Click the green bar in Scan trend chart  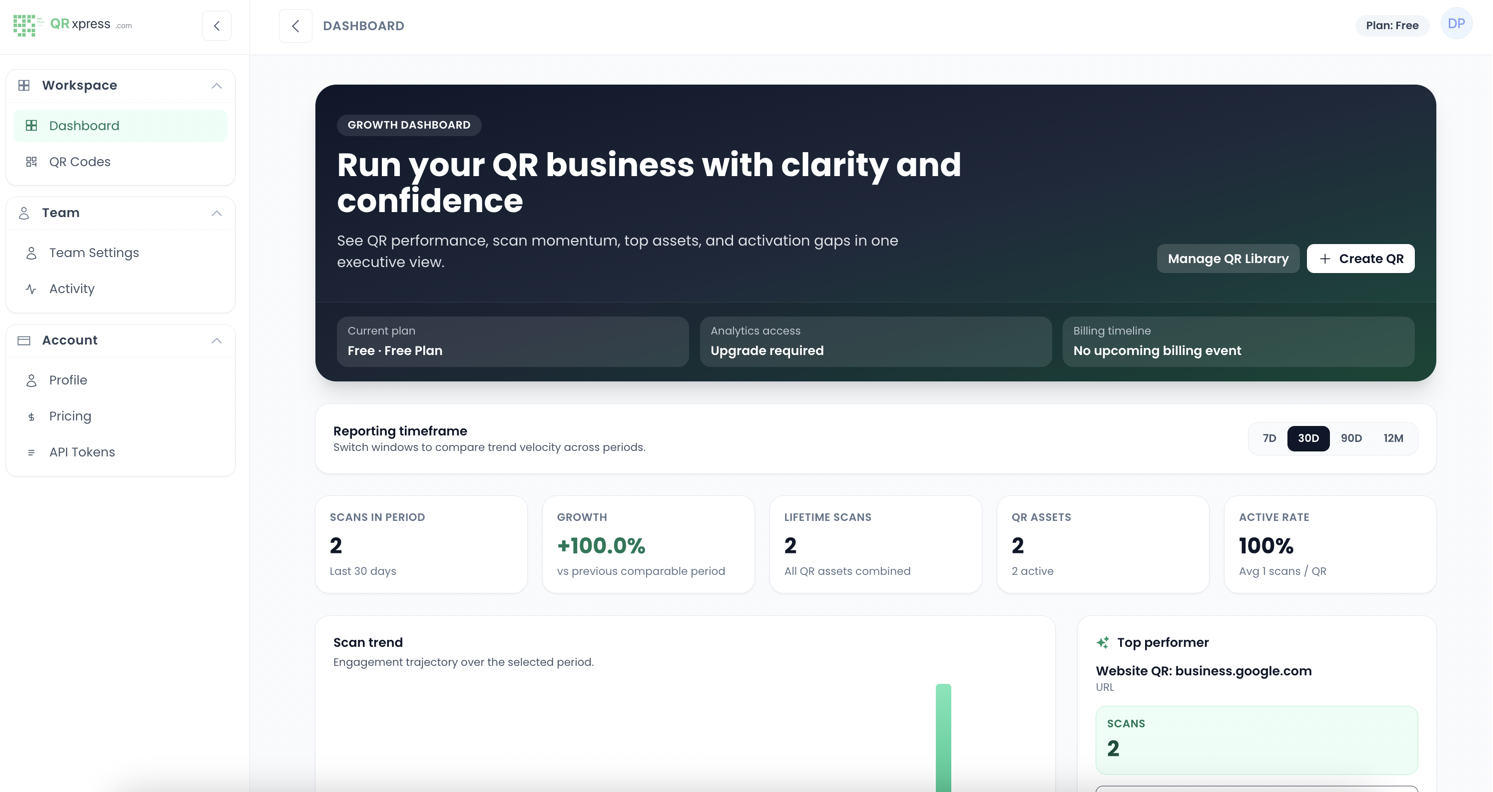[943, 738]
